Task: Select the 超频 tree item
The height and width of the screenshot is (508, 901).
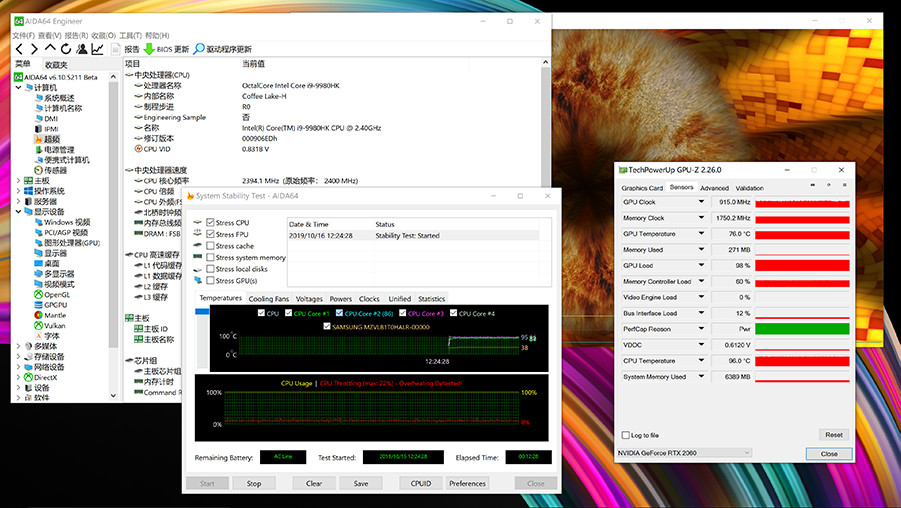Action: (x=52, y=139)
